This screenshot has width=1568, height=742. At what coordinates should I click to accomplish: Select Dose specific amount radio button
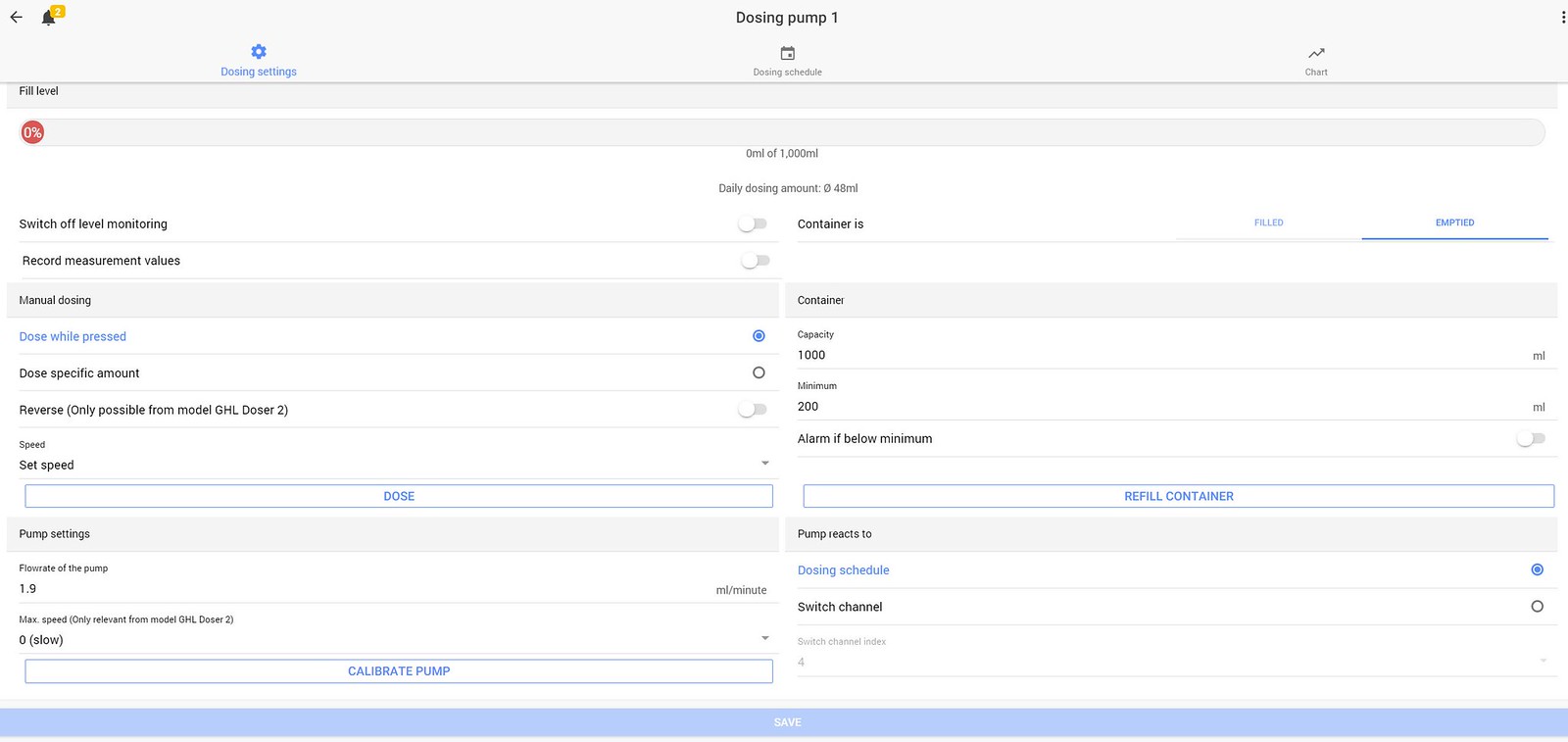[x=759, y=372]
